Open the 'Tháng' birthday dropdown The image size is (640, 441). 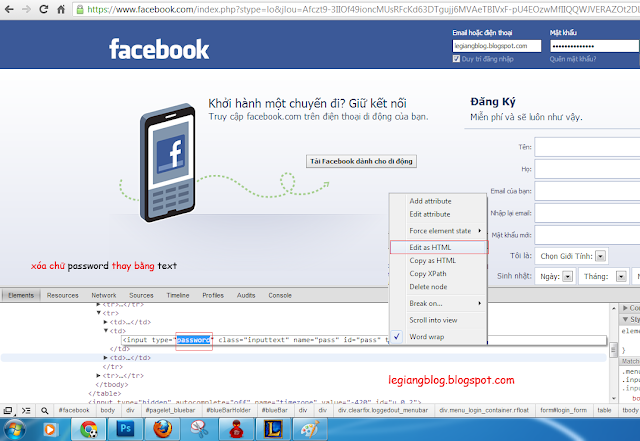pos(604,276)
